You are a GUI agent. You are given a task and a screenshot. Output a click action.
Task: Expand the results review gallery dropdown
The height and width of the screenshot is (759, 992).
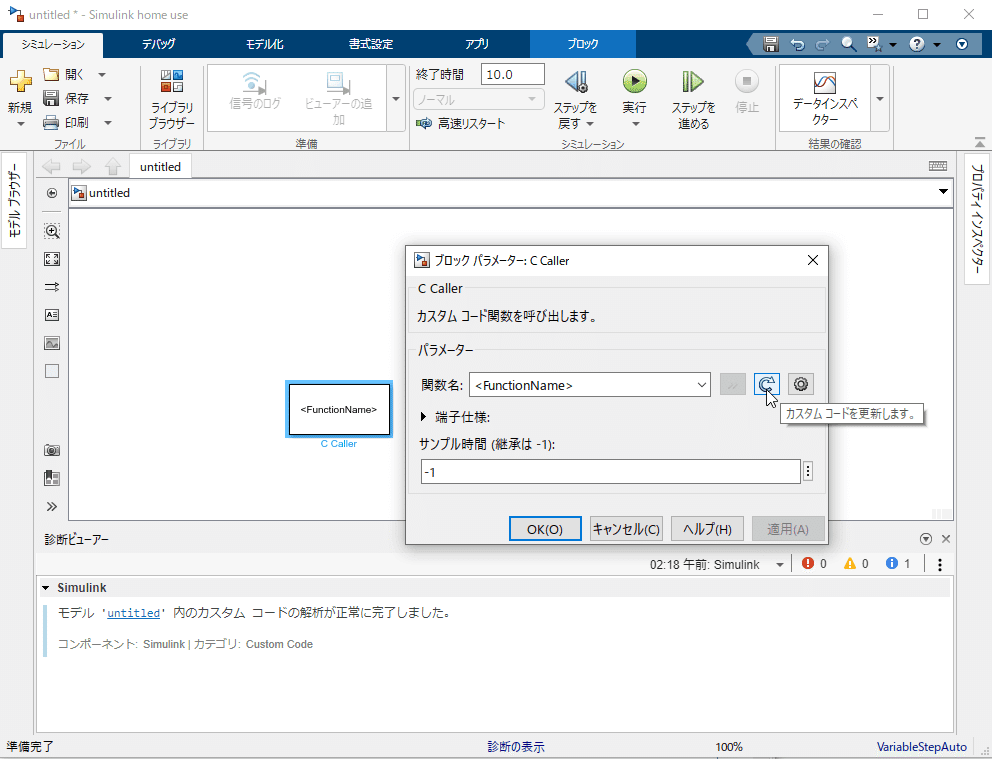pos(880,99)
